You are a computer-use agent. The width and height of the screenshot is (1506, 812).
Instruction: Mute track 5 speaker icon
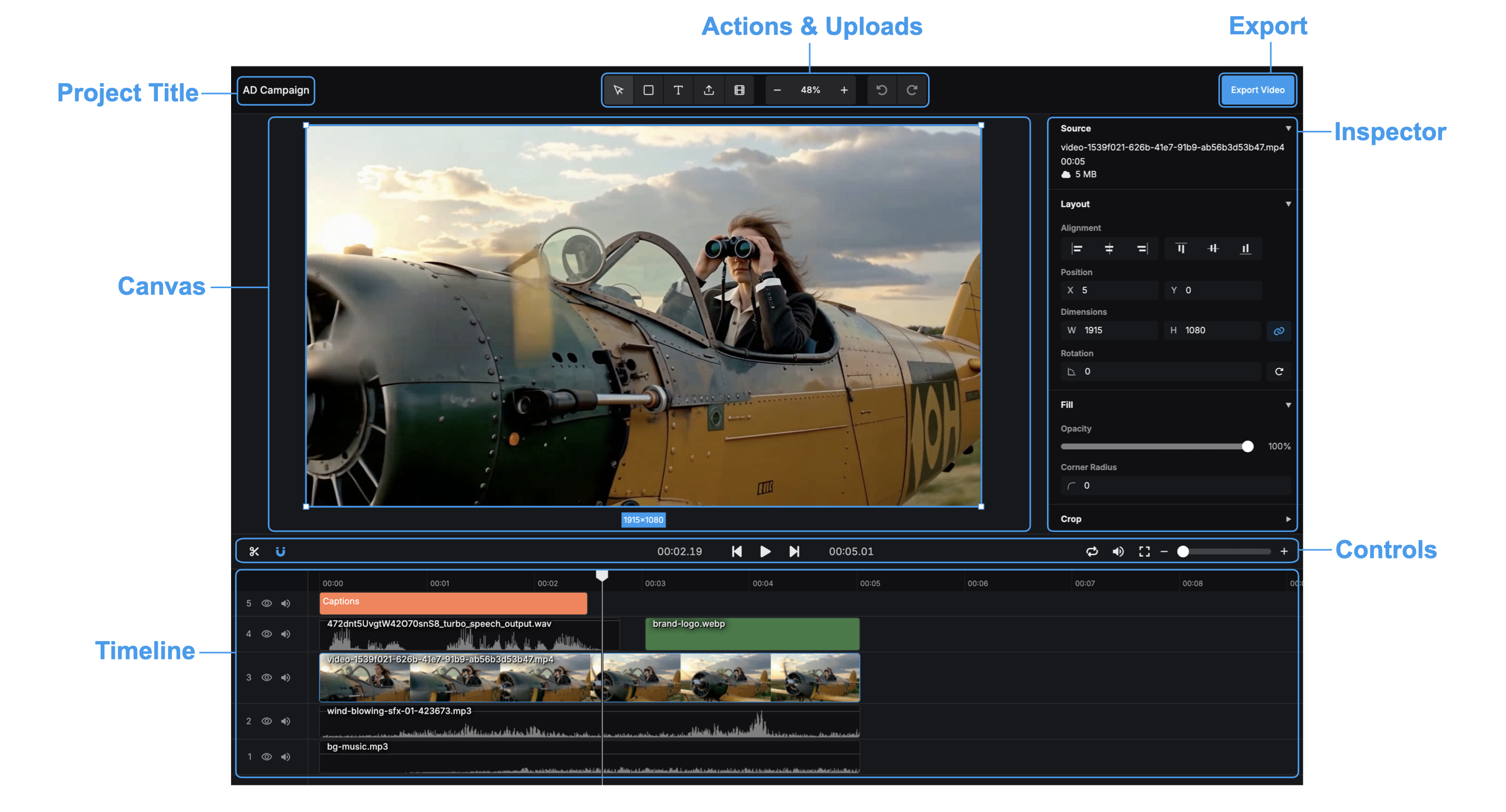pyautogui.click(x=285, y=604)
